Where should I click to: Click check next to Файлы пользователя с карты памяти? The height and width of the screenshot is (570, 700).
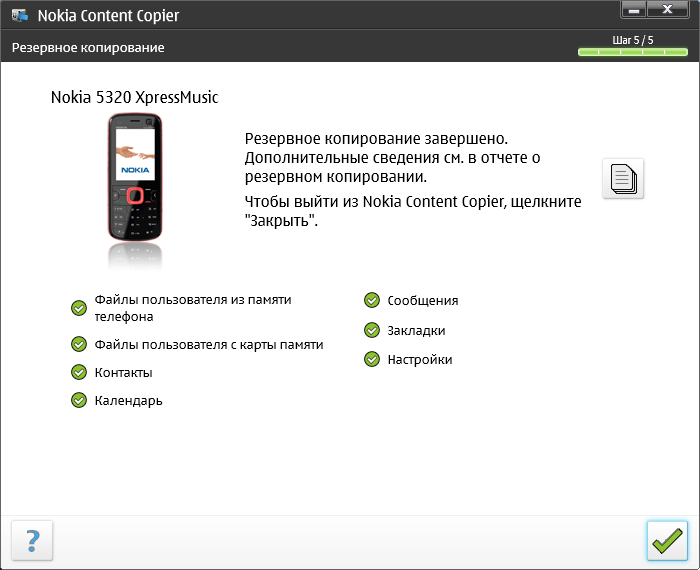(x=79, y=344)
